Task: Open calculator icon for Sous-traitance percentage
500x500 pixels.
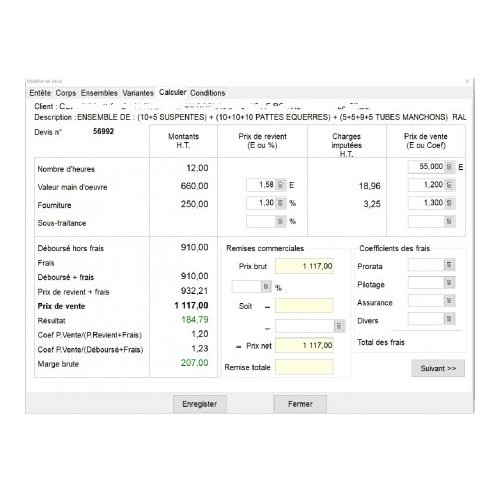Action: [280, 221]
